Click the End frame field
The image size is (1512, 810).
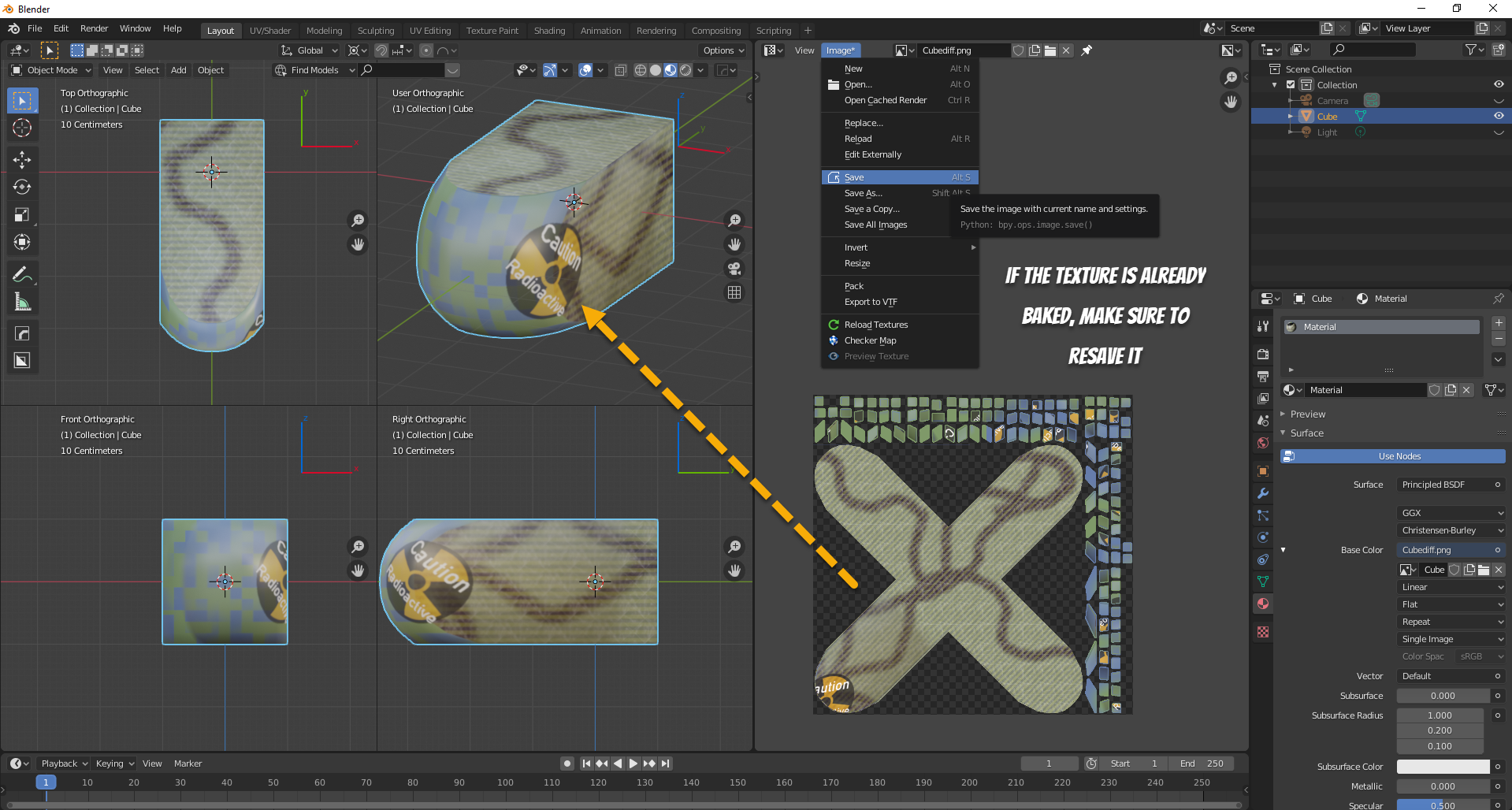click(x=1202, y=764)
